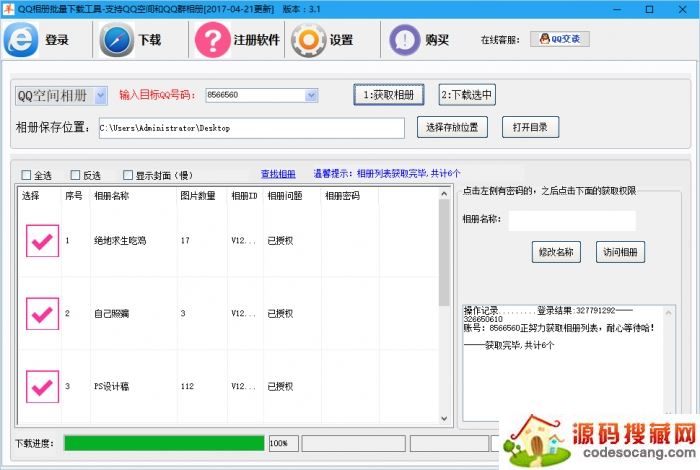This screenshot has height=470, width=700.
Task: Open 设置 settings gear icon
Action: pyautogui.click(x=309, y=40)
